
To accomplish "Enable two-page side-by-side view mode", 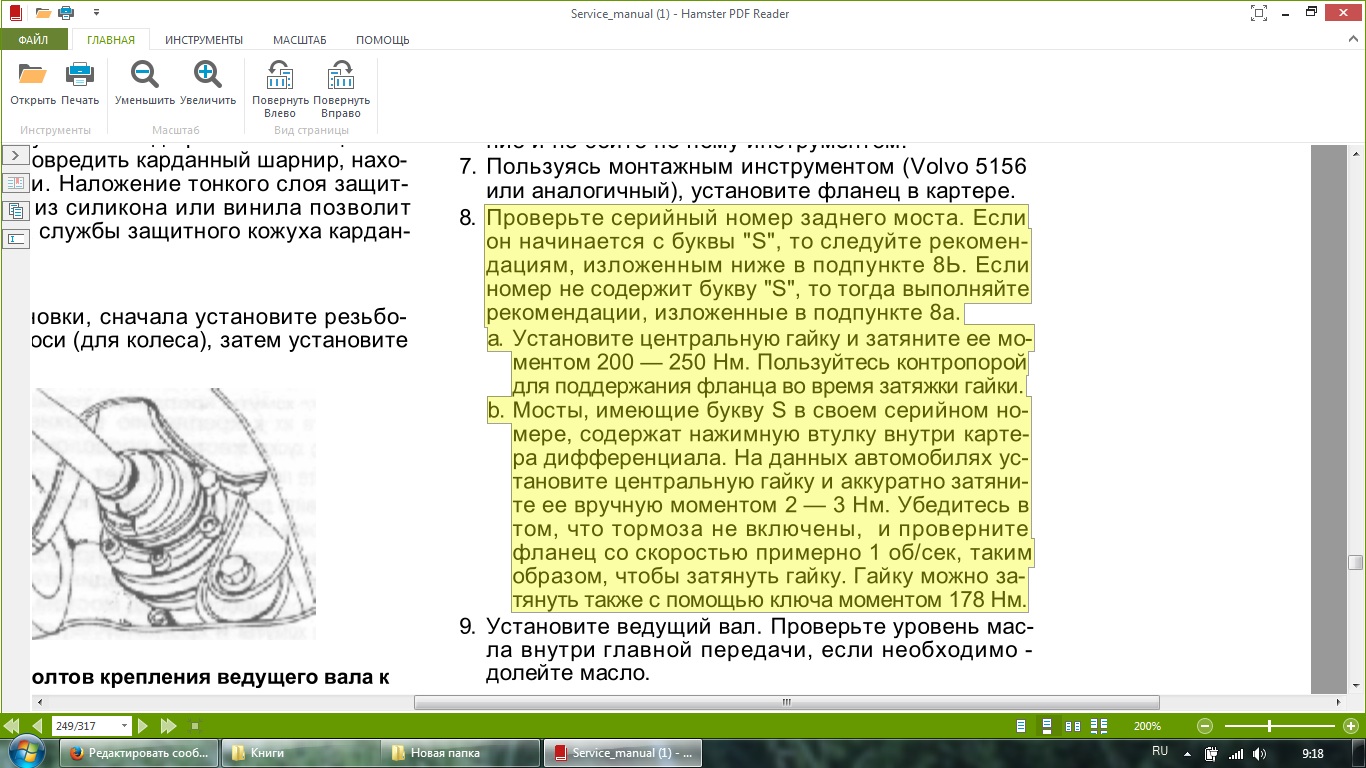I will tap(1073, 726).
